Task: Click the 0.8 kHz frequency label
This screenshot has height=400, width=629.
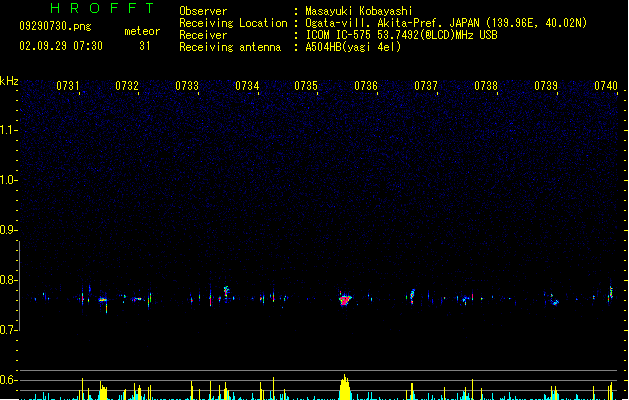Action: [x=8, y=280]
